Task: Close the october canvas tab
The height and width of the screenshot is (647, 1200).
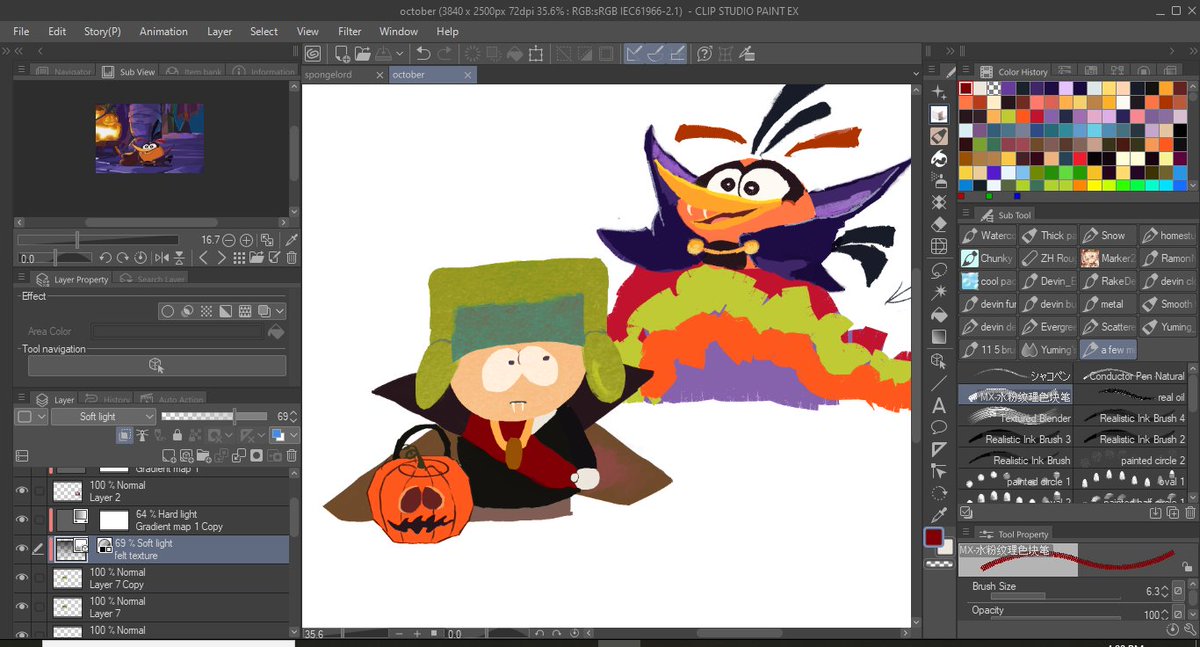Action: 468,75
